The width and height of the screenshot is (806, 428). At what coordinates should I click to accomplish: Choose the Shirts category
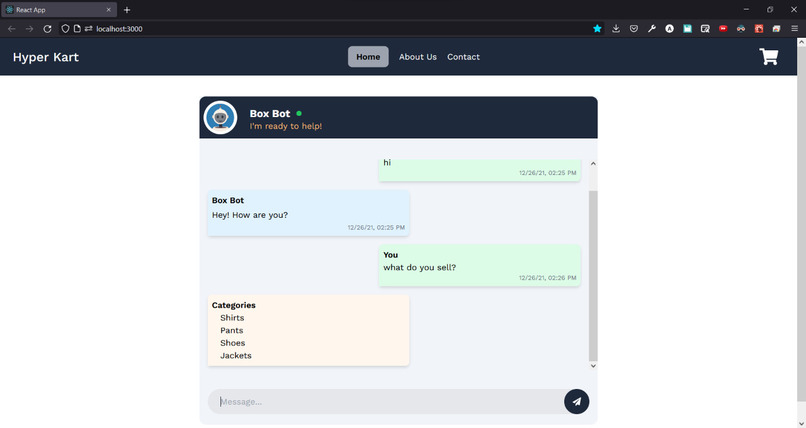click(x=232, y=318)
